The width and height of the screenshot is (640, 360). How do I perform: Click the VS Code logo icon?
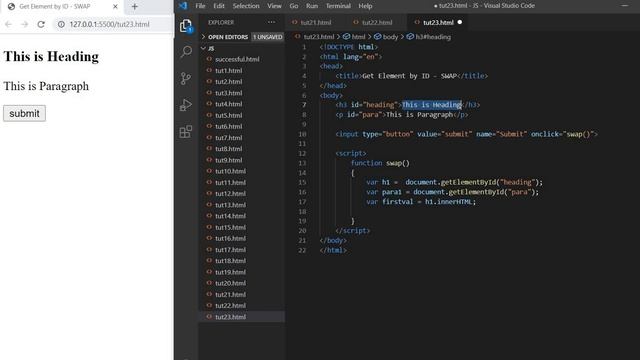coord(183,6)
